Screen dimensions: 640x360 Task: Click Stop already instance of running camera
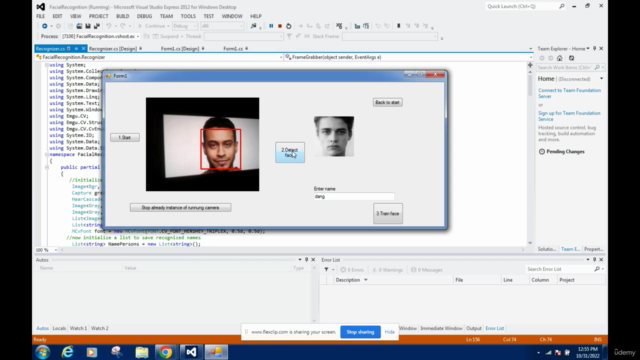click(x=180, y=208)
